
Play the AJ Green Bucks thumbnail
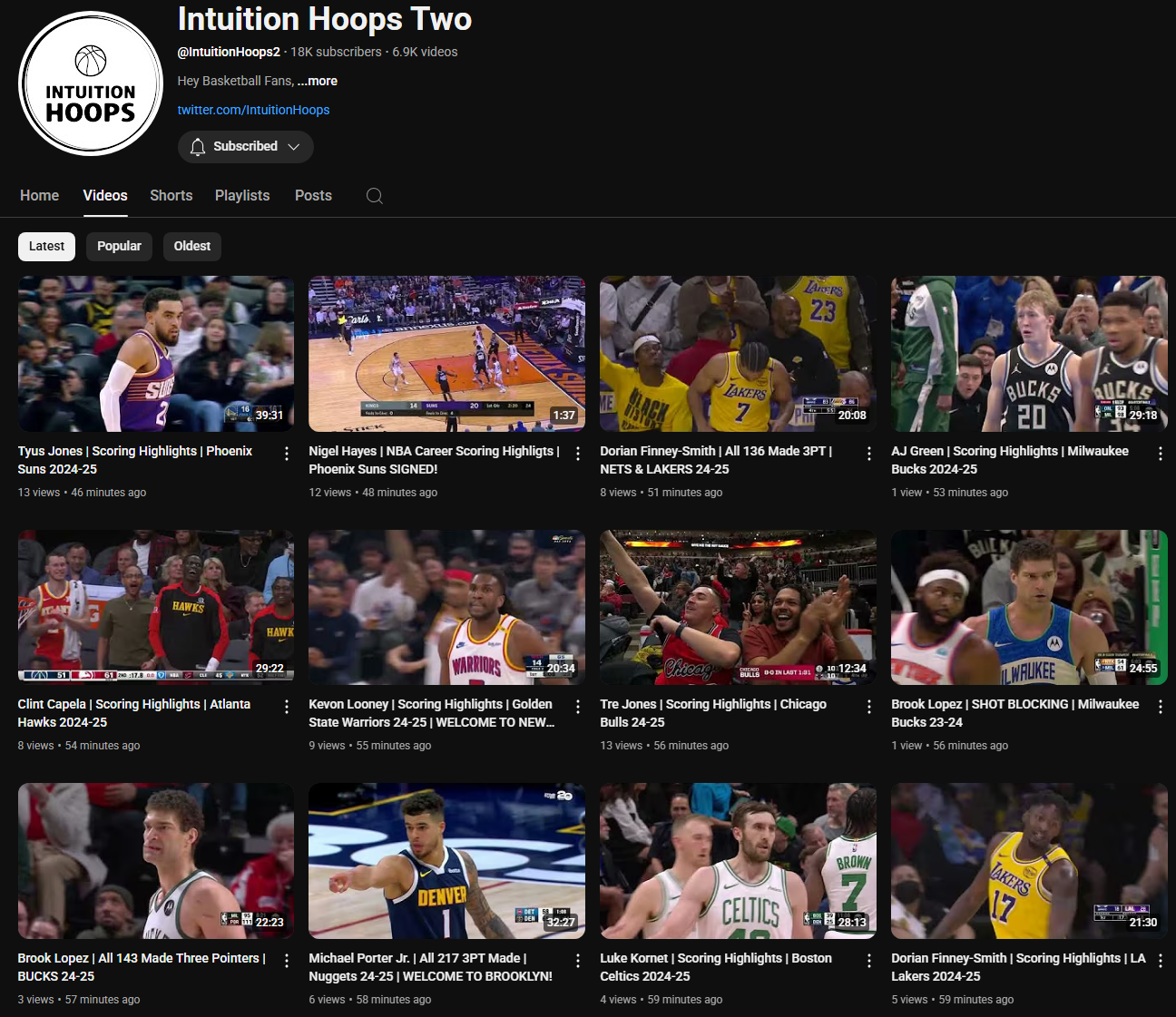[1029, 354]
